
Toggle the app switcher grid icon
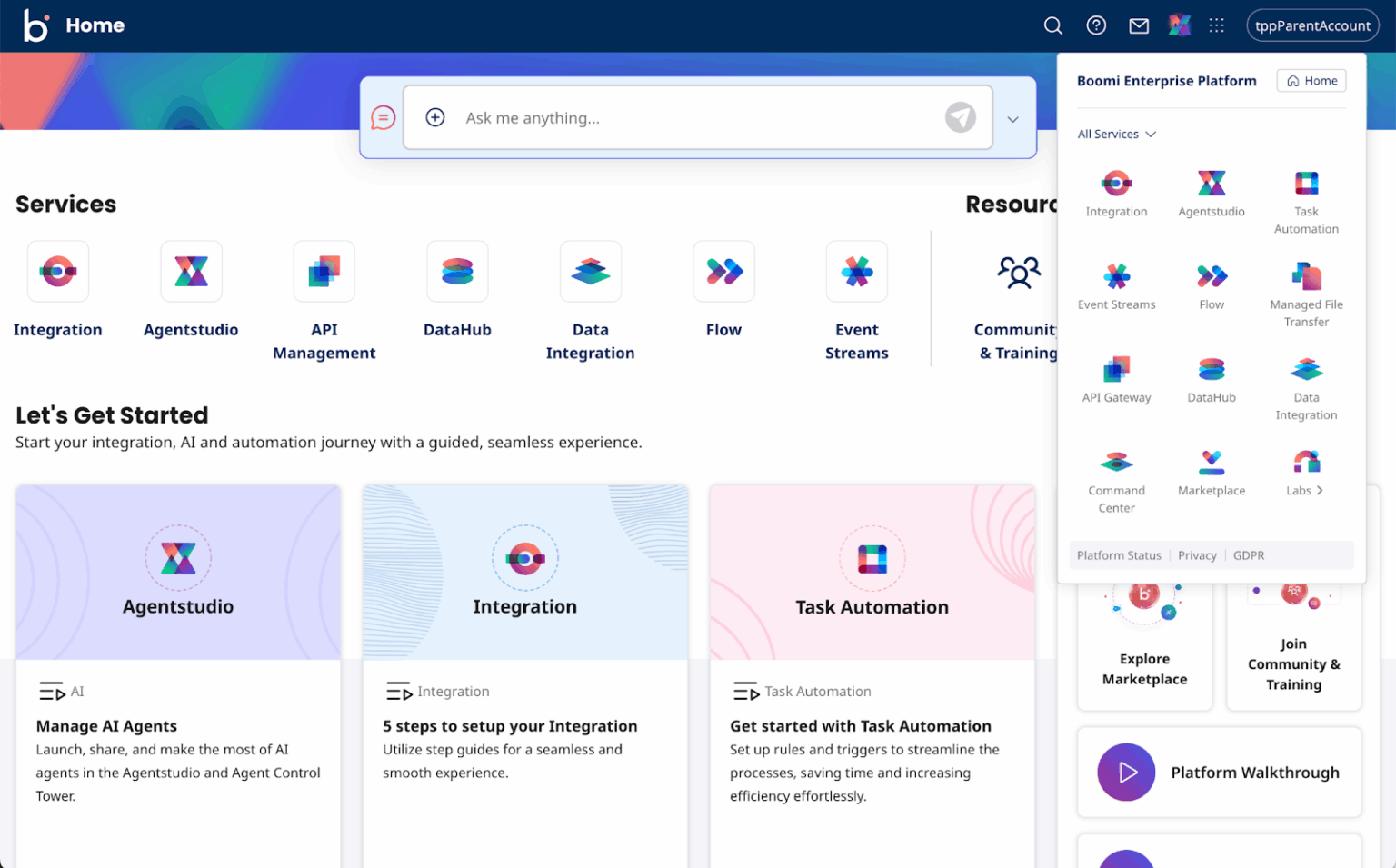point(1217,25)
